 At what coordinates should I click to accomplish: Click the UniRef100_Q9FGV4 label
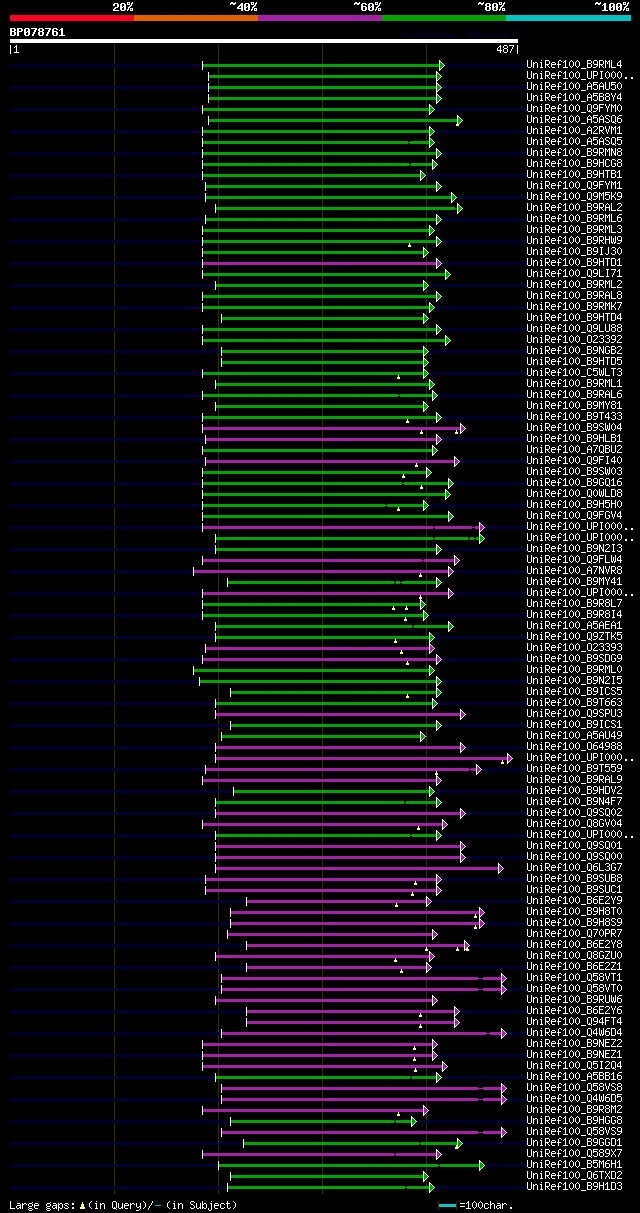(574, 516)
